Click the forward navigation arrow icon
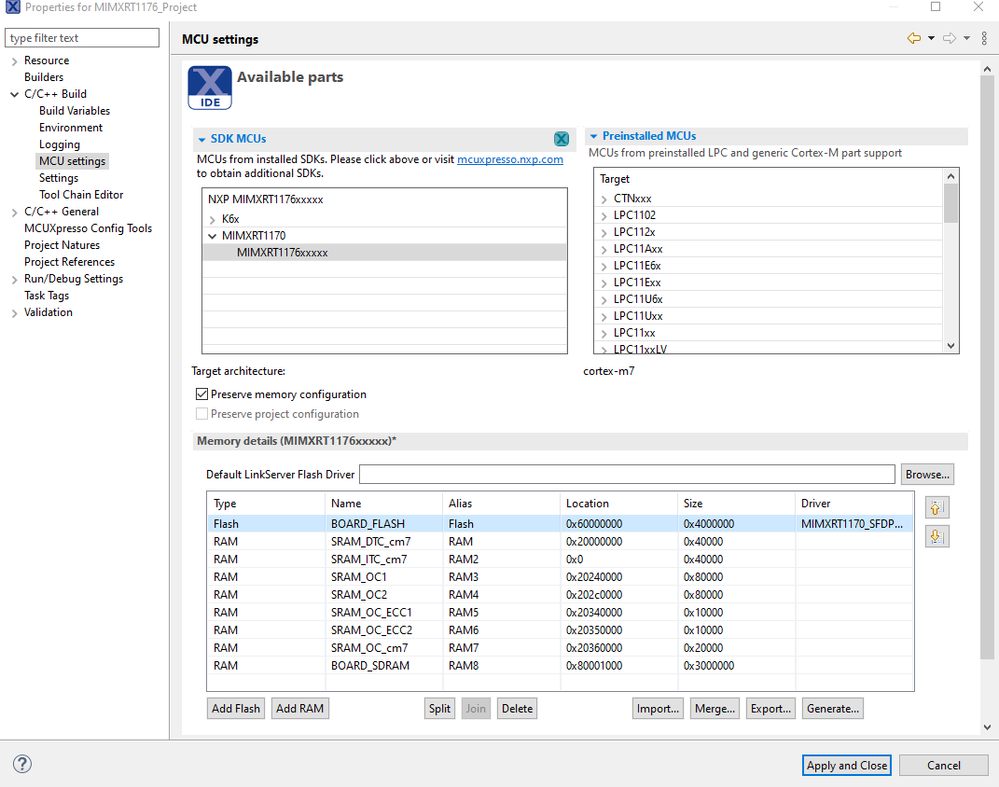Screen dimensions: 999x787 point(949,38)
